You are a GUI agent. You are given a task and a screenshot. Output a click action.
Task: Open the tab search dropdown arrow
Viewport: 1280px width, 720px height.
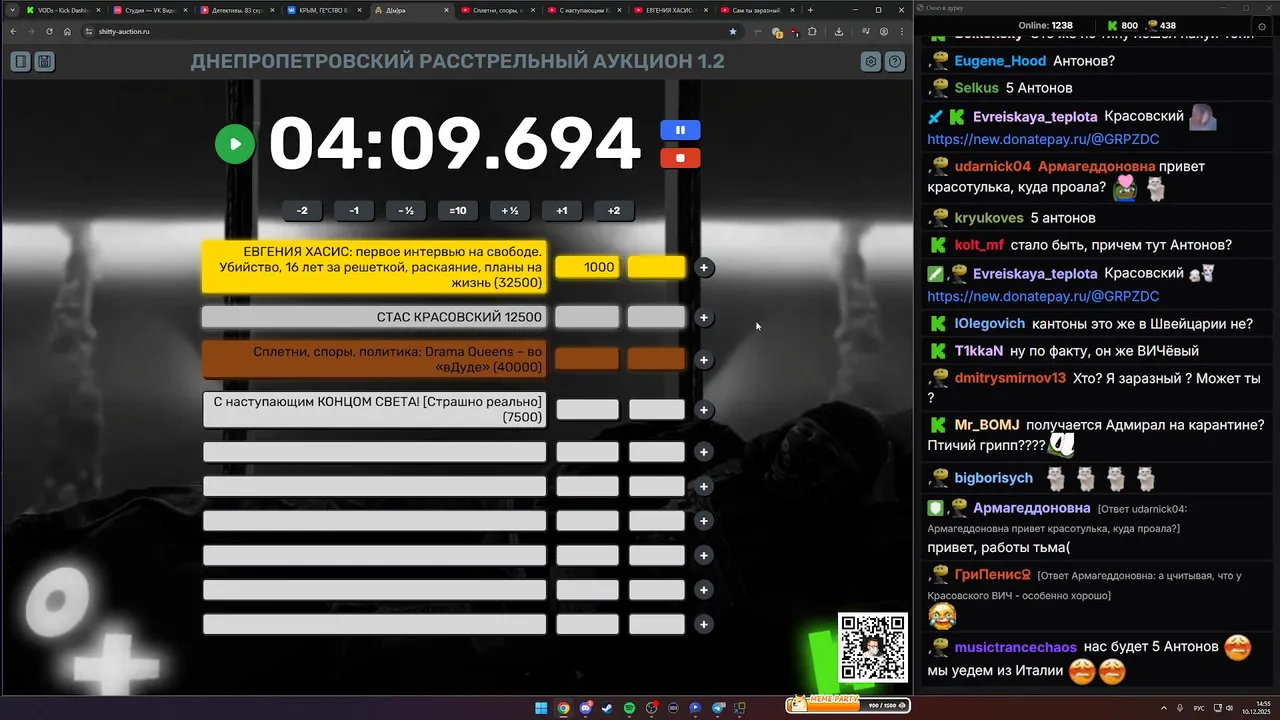11,10
